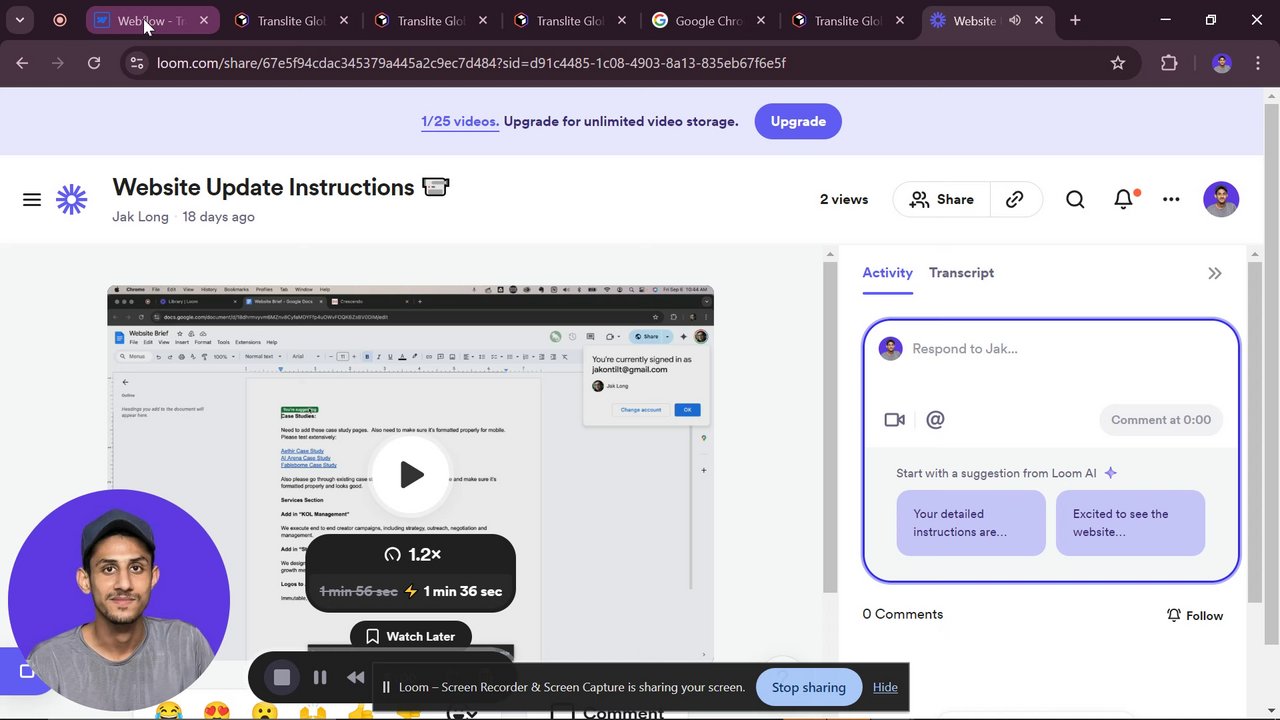Open the notifications bell

[1124, 200]
